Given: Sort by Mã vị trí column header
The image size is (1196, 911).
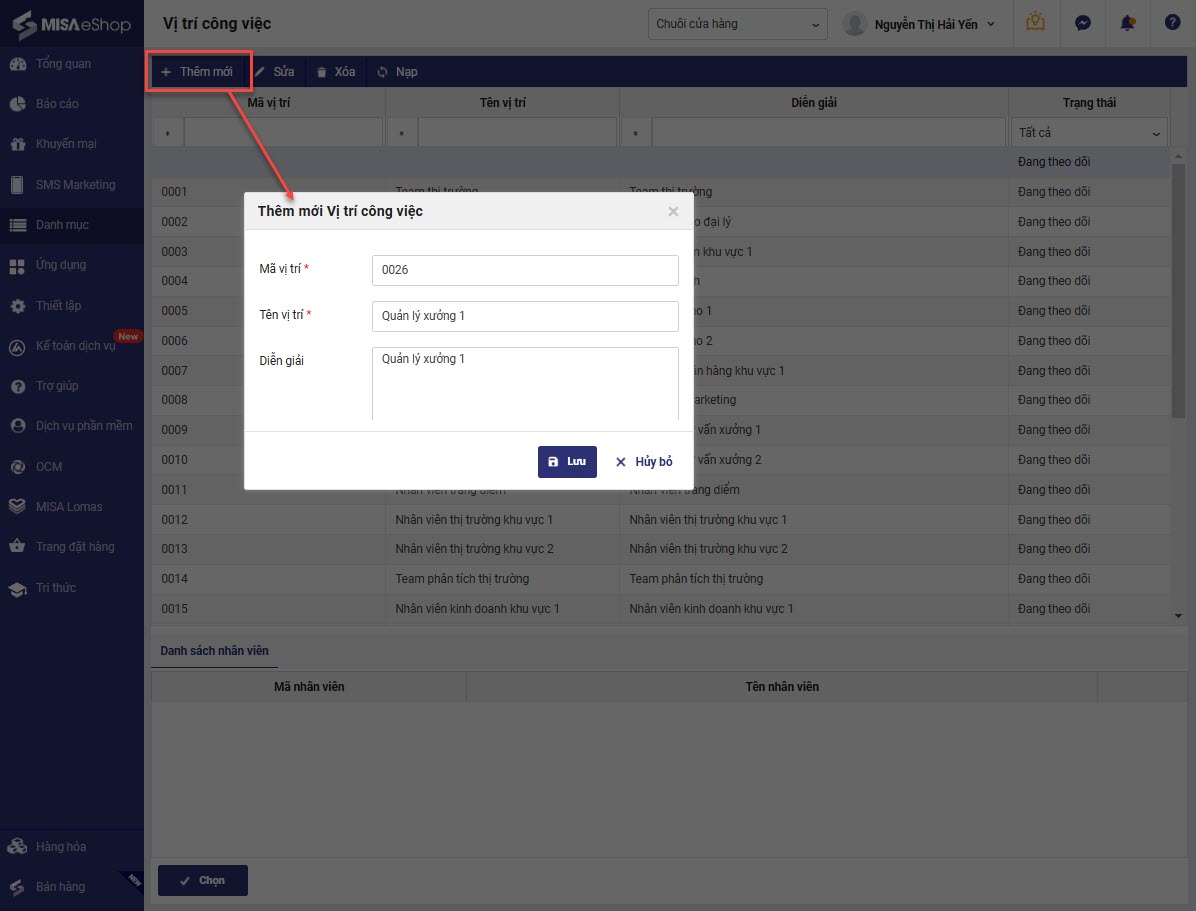Looking at the screenshot, I should pos(268,102).
